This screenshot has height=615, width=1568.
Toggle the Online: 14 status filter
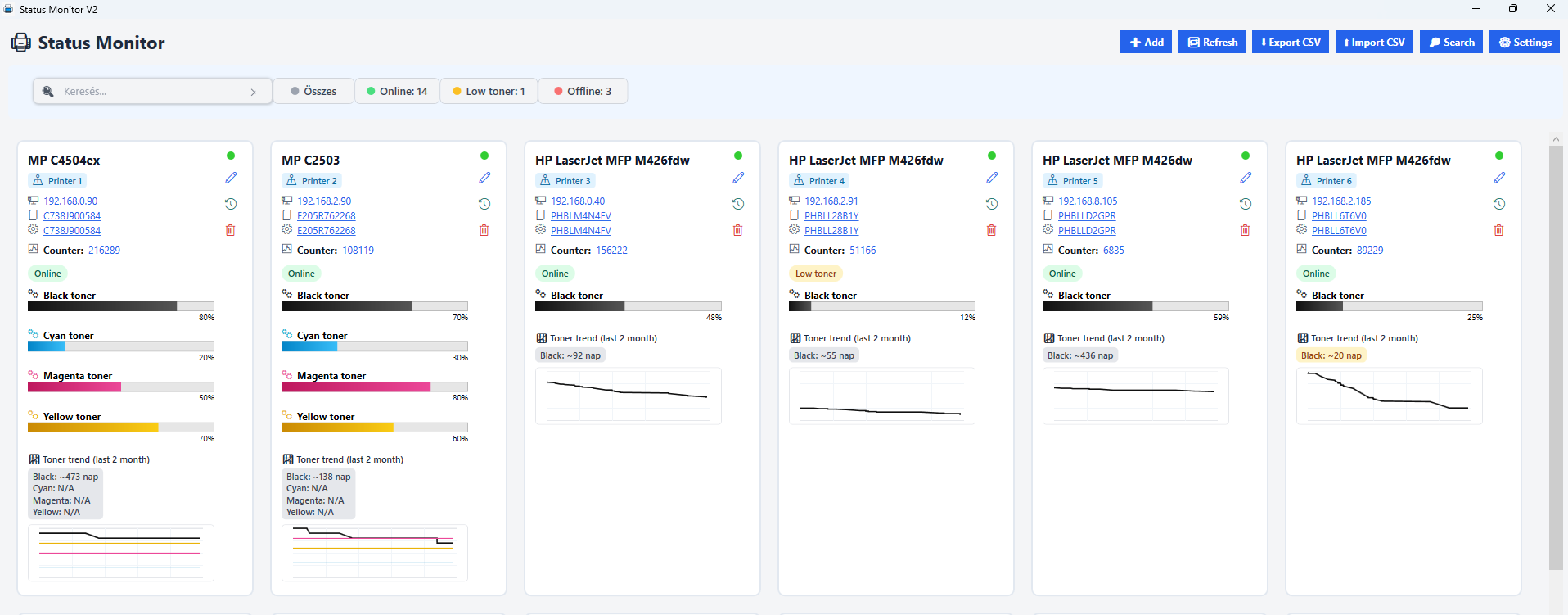pyautogui.click(x=397, y=91)
